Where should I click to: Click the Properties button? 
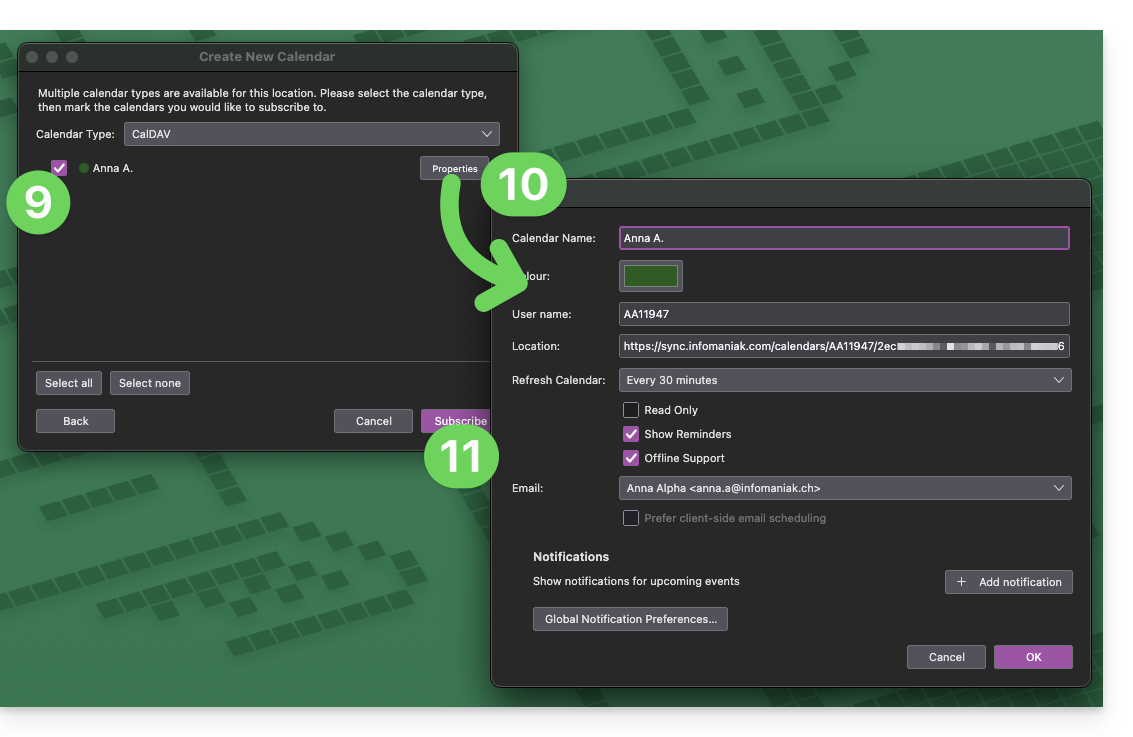point(454,169)
